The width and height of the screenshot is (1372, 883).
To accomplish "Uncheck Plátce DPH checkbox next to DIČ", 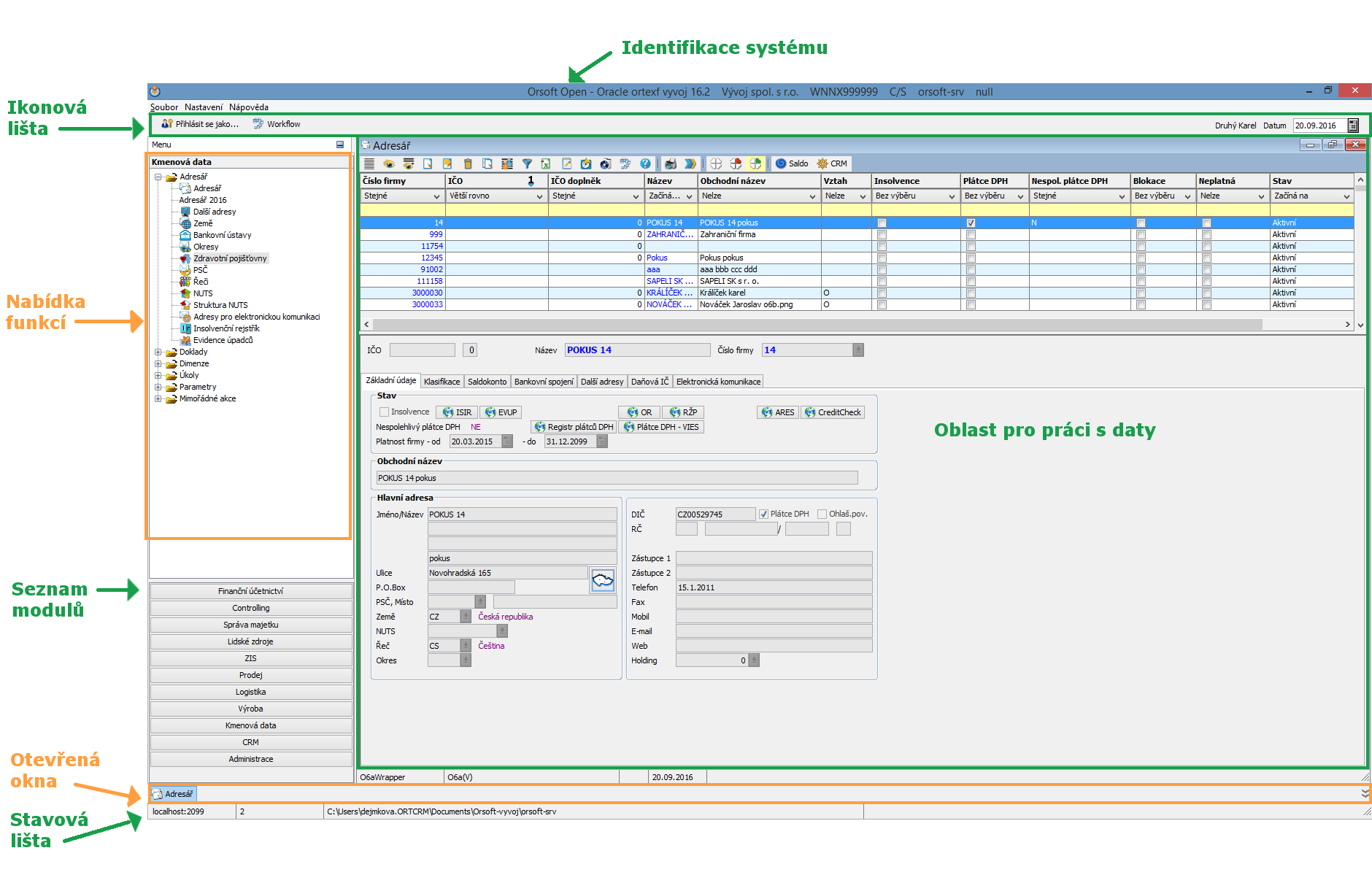I will (x=763, y=514).
